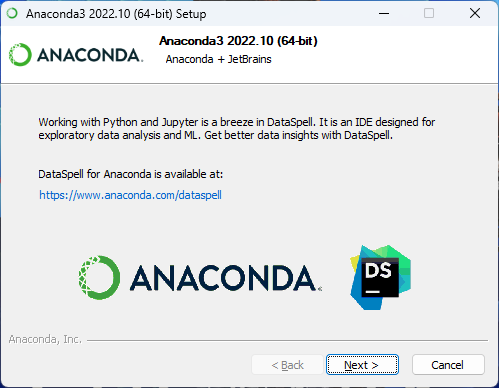This screenshot has height=388, width=499.
Task: Click the small ANACONDA wordmark in header
Action: 90,55
